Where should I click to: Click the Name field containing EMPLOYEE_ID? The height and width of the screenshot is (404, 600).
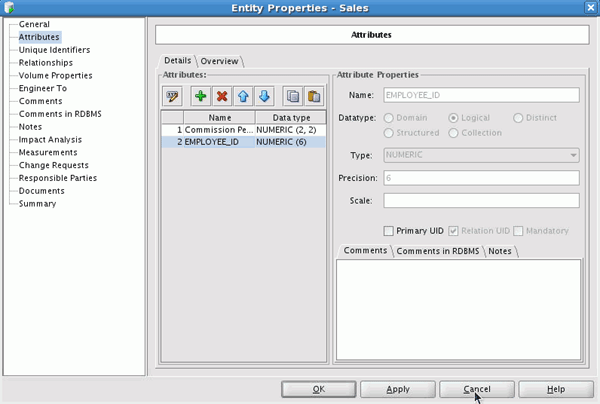click(x=481, y=95)
